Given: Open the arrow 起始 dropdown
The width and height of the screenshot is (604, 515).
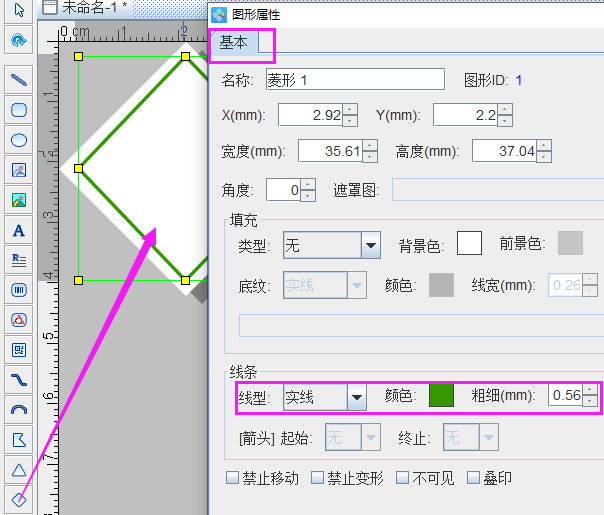Looking at the screenshot, I should 371,437.
